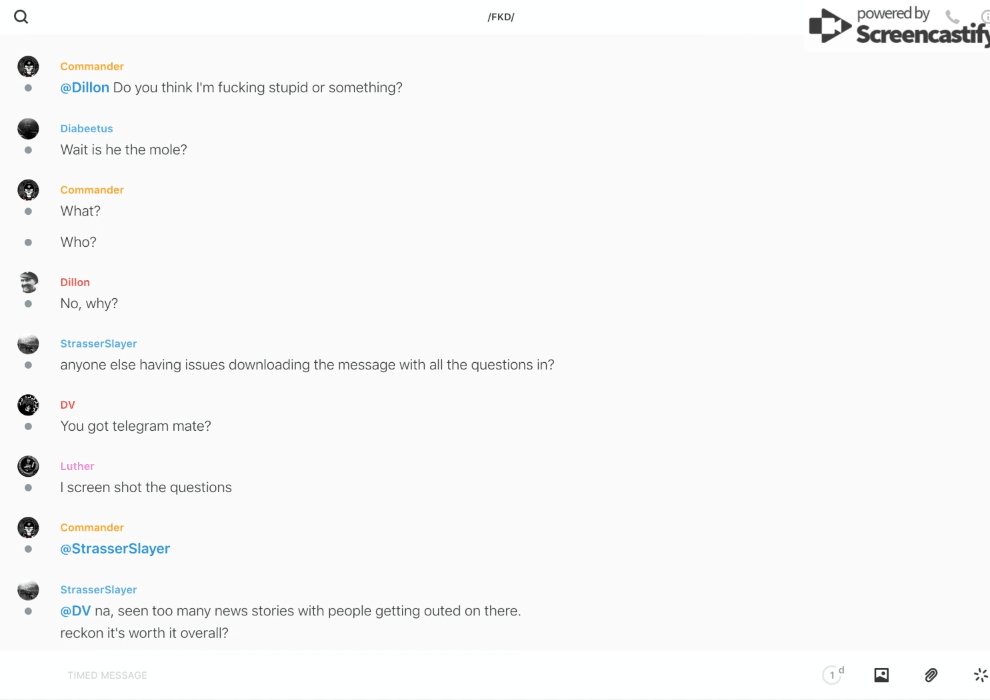Click DV's avatar image

[28, 405]
